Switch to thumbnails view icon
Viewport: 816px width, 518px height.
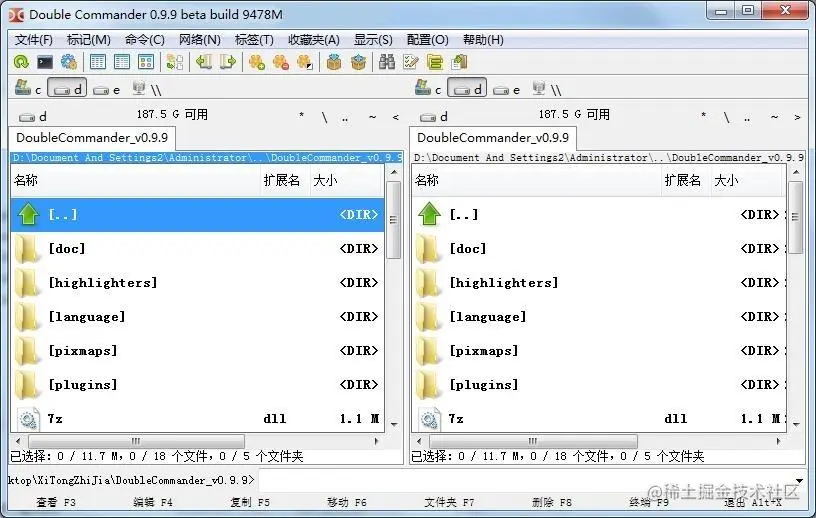pos(146,62)
